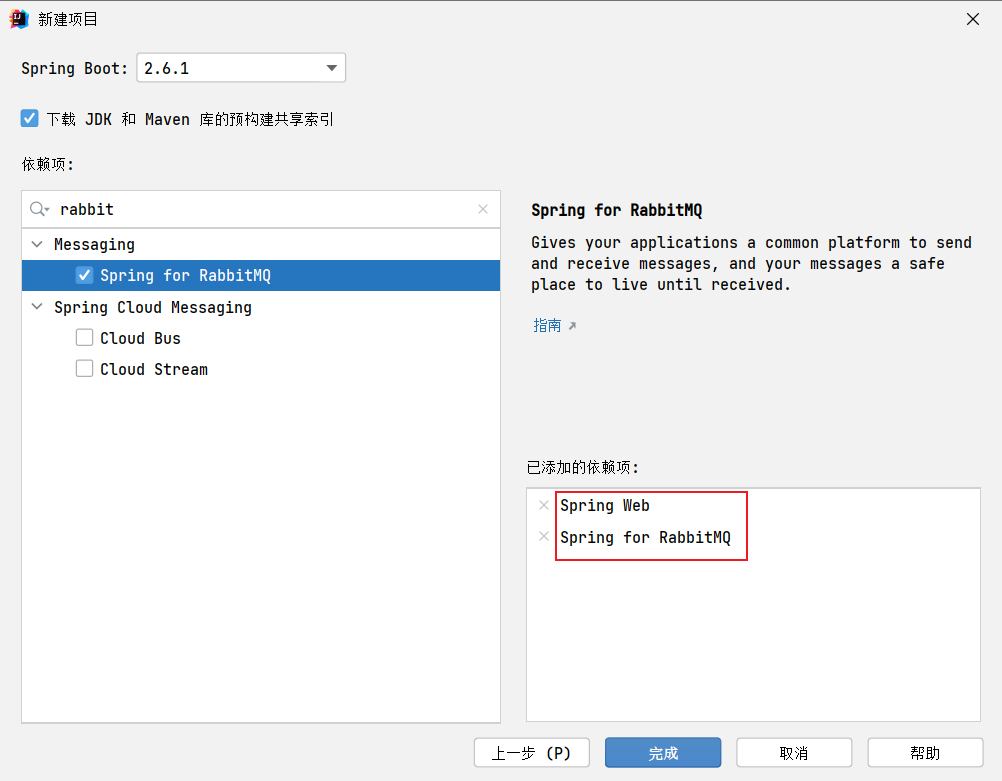
Task: Click the Spring for RabbitMQ description heading
Action: (616, 210)
